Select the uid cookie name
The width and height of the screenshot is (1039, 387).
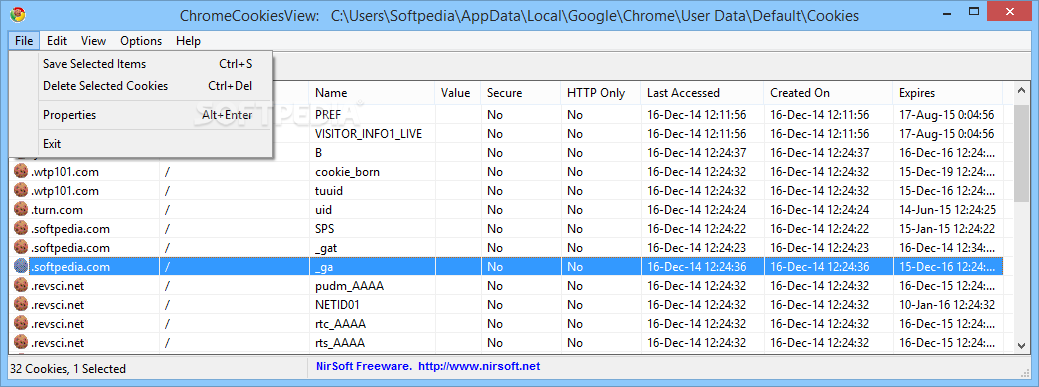click(x=323, y=209)
